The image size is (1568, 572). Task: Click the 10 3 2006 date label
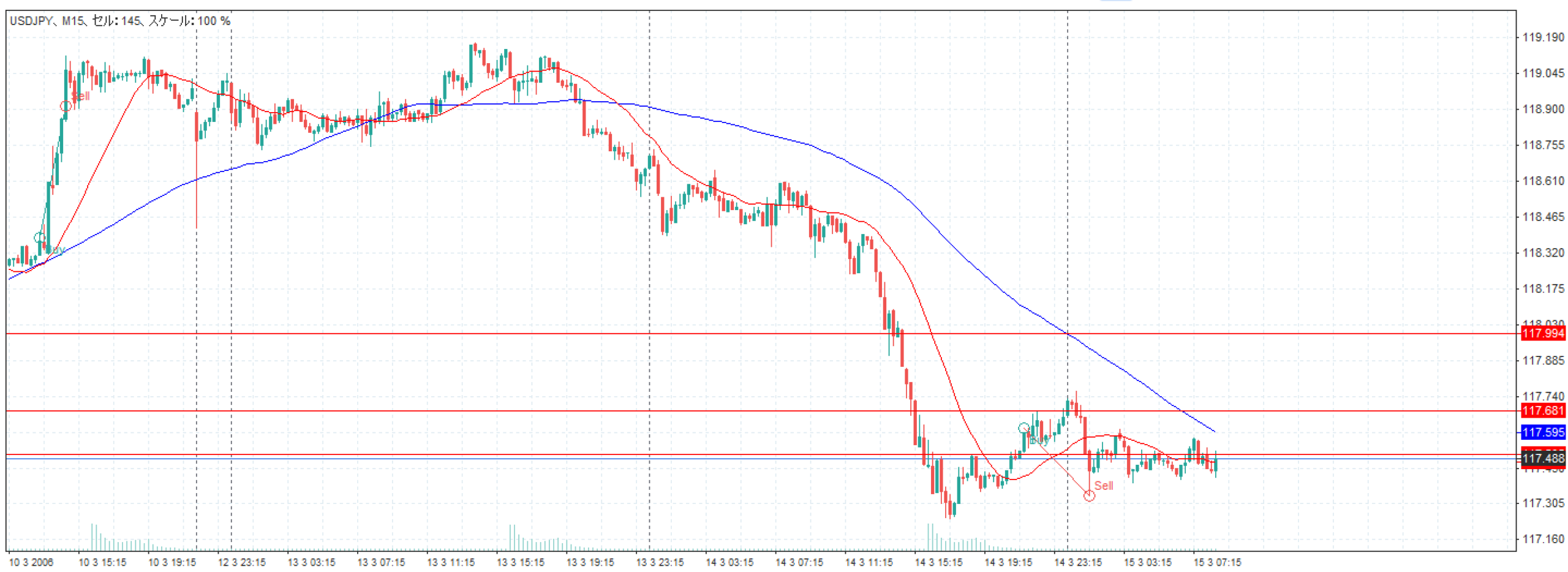[31, 562]
